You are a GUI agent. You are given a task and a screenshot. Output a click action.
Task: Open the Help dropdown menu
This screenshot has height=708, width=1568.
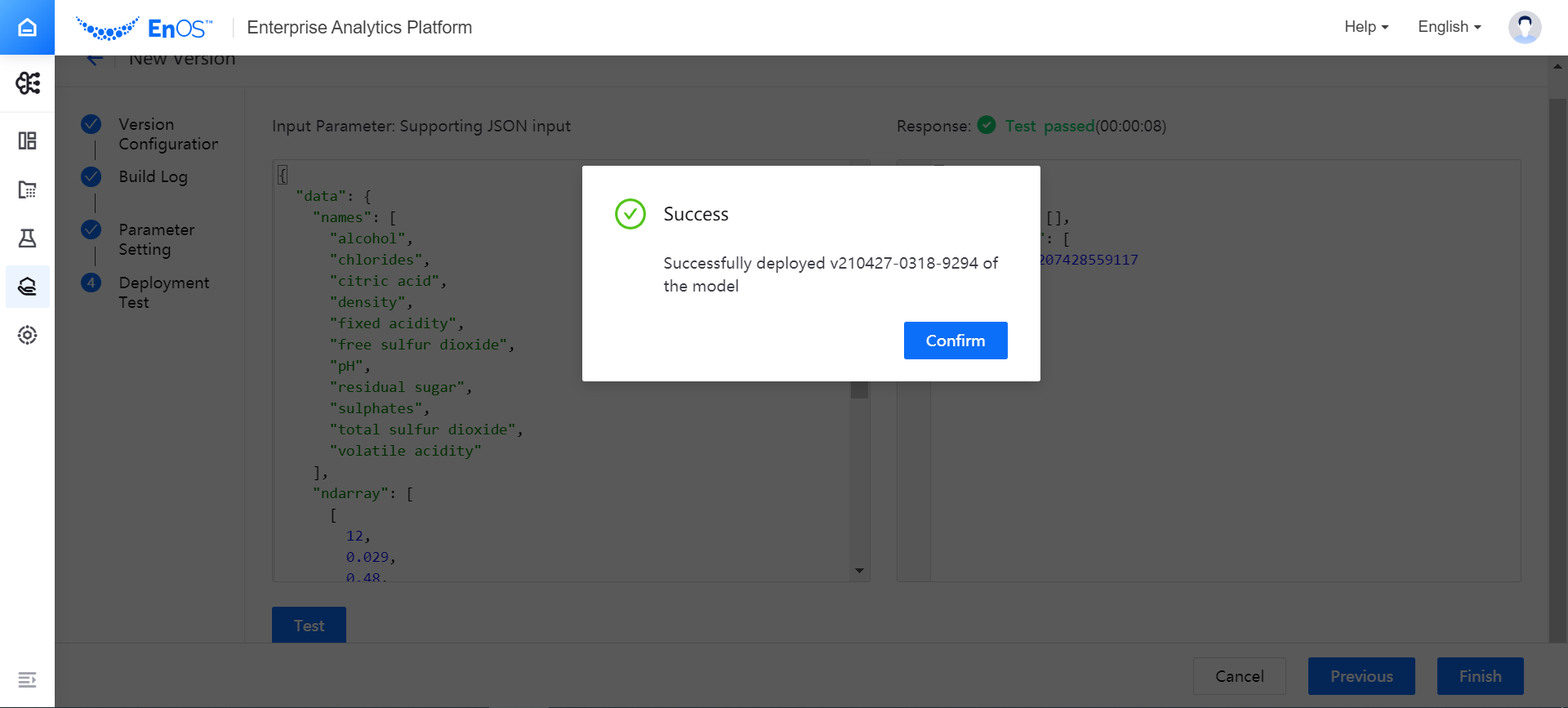[1366, 27]
